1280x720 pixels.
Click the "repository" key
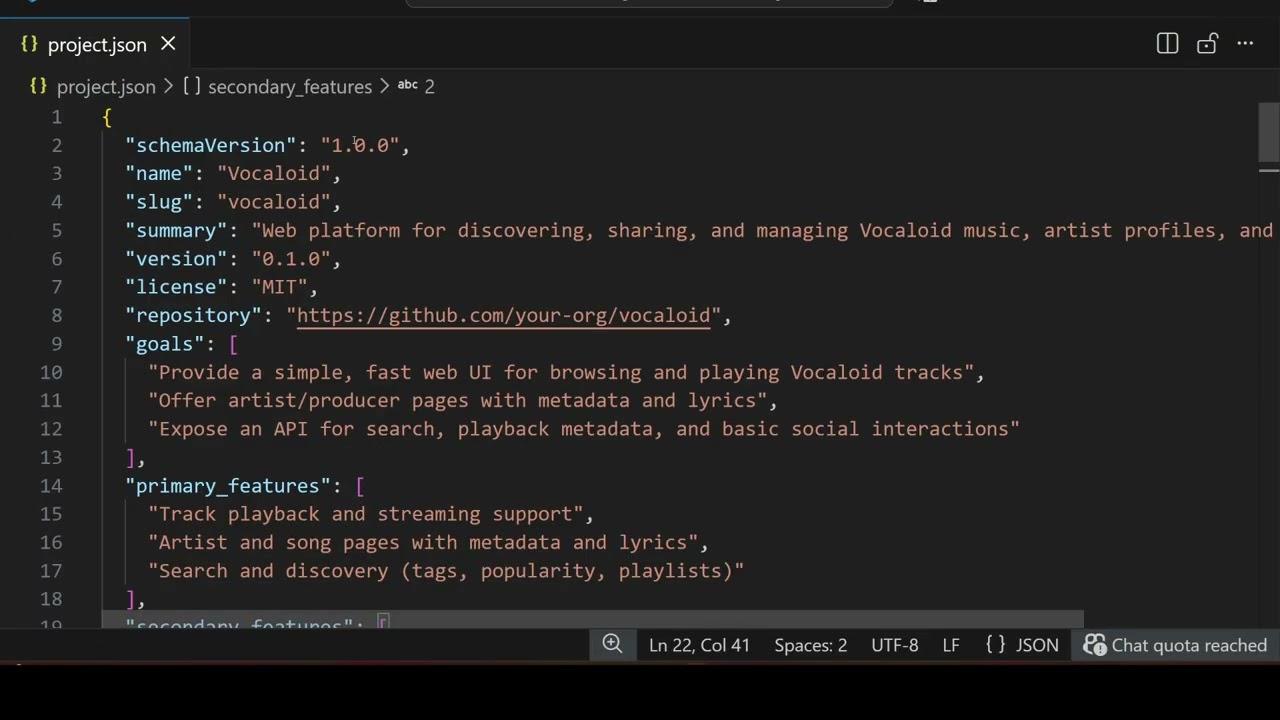[194, 315]
